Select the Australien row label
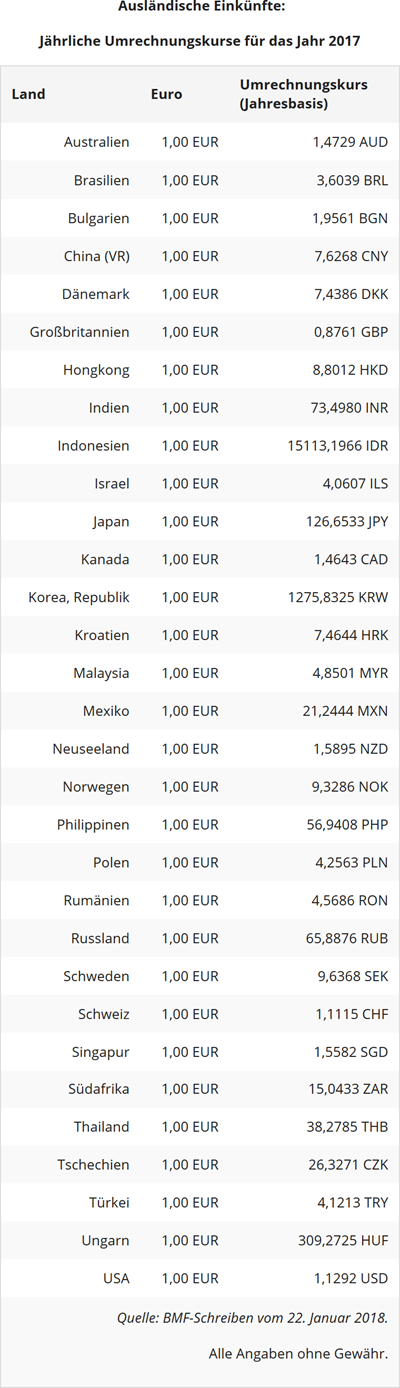Viewport: 400px width, 1388px height. 96,142
